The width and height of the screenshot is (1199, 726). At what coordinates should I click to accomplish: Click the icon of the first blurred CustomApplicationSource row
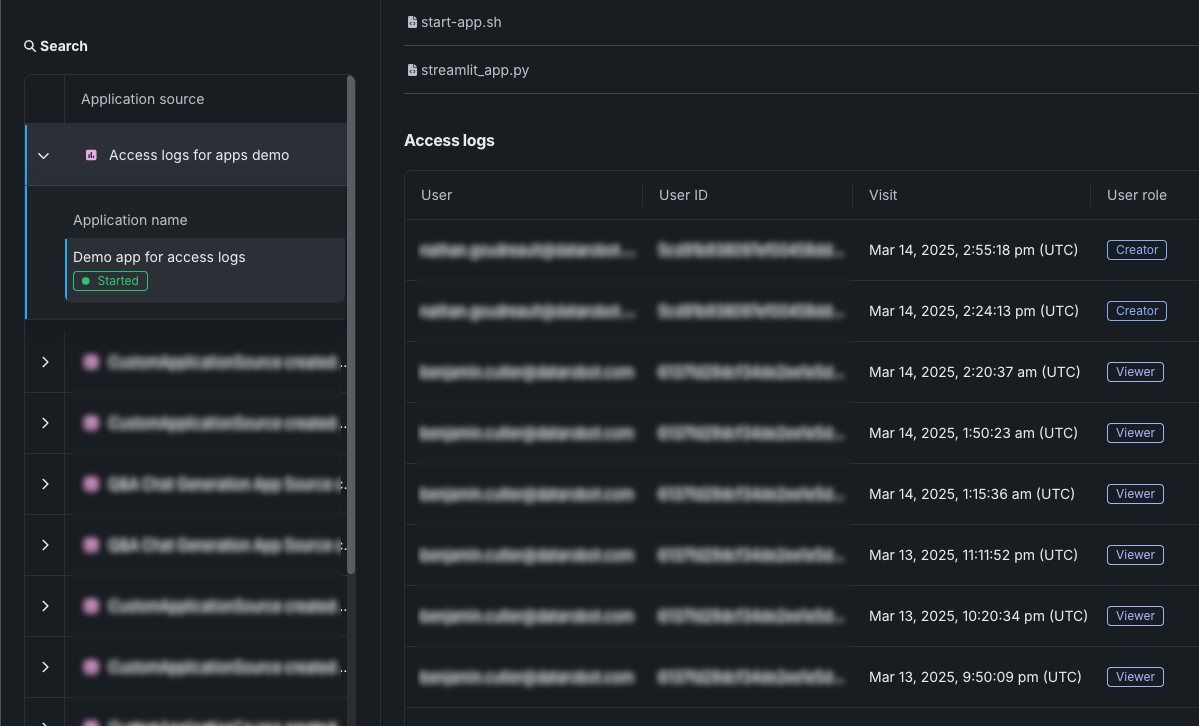(91, 362)
